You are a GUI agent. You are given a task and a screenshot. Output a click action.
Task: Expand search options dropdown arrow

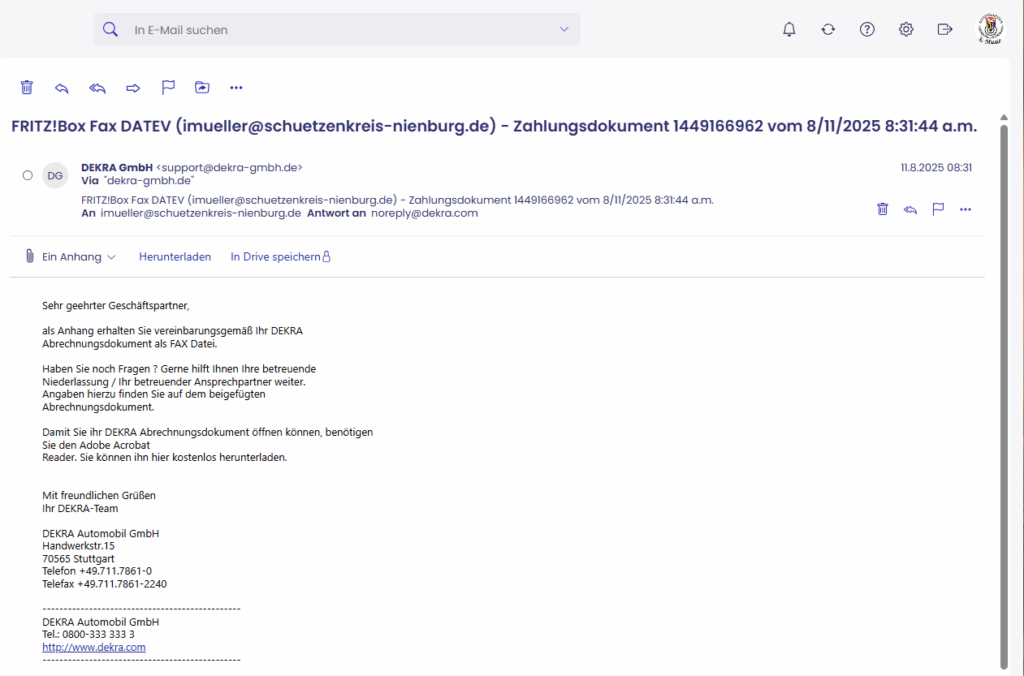pyautogui.click(x=564, y=29)
